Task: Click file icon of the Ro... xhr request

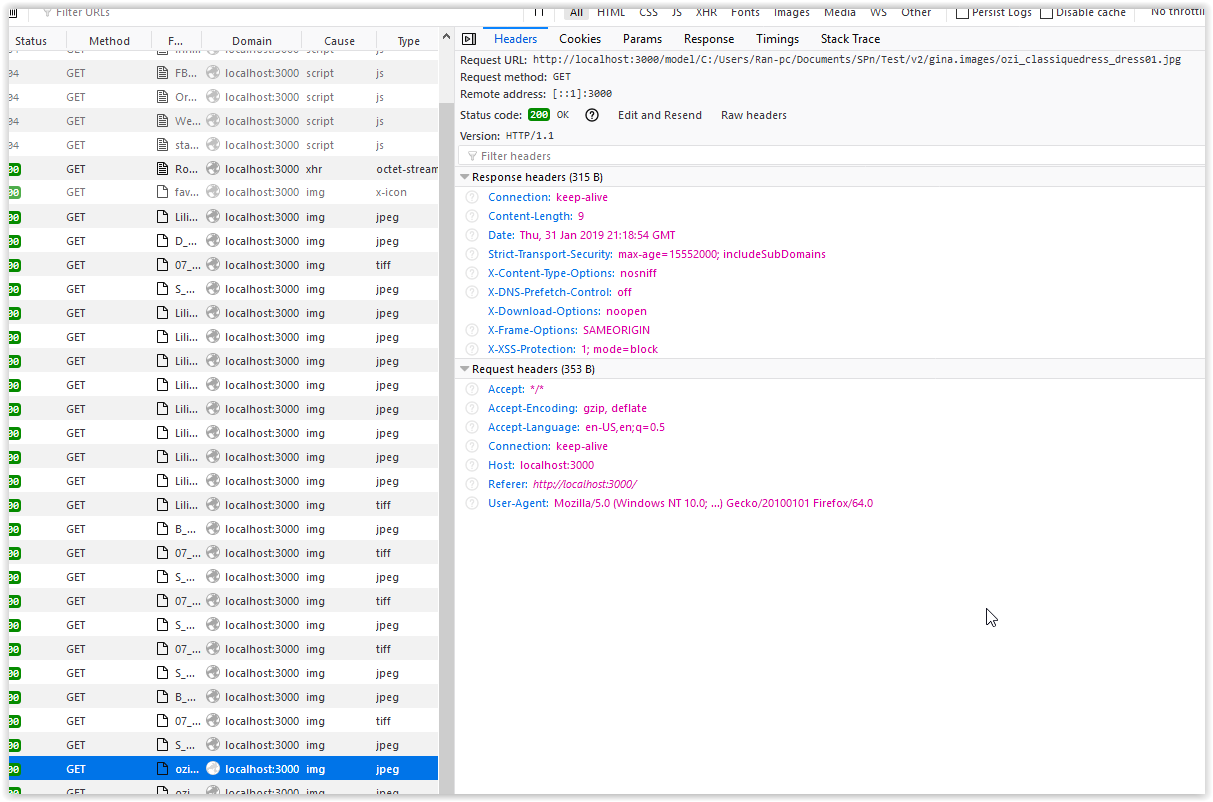Action: 163,169
